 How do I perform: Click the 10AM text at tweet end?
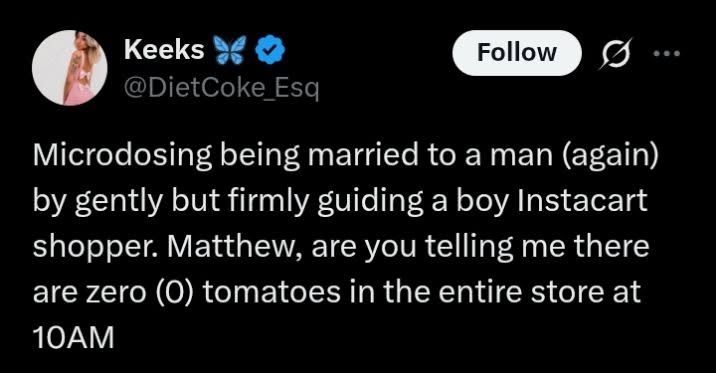74,338
